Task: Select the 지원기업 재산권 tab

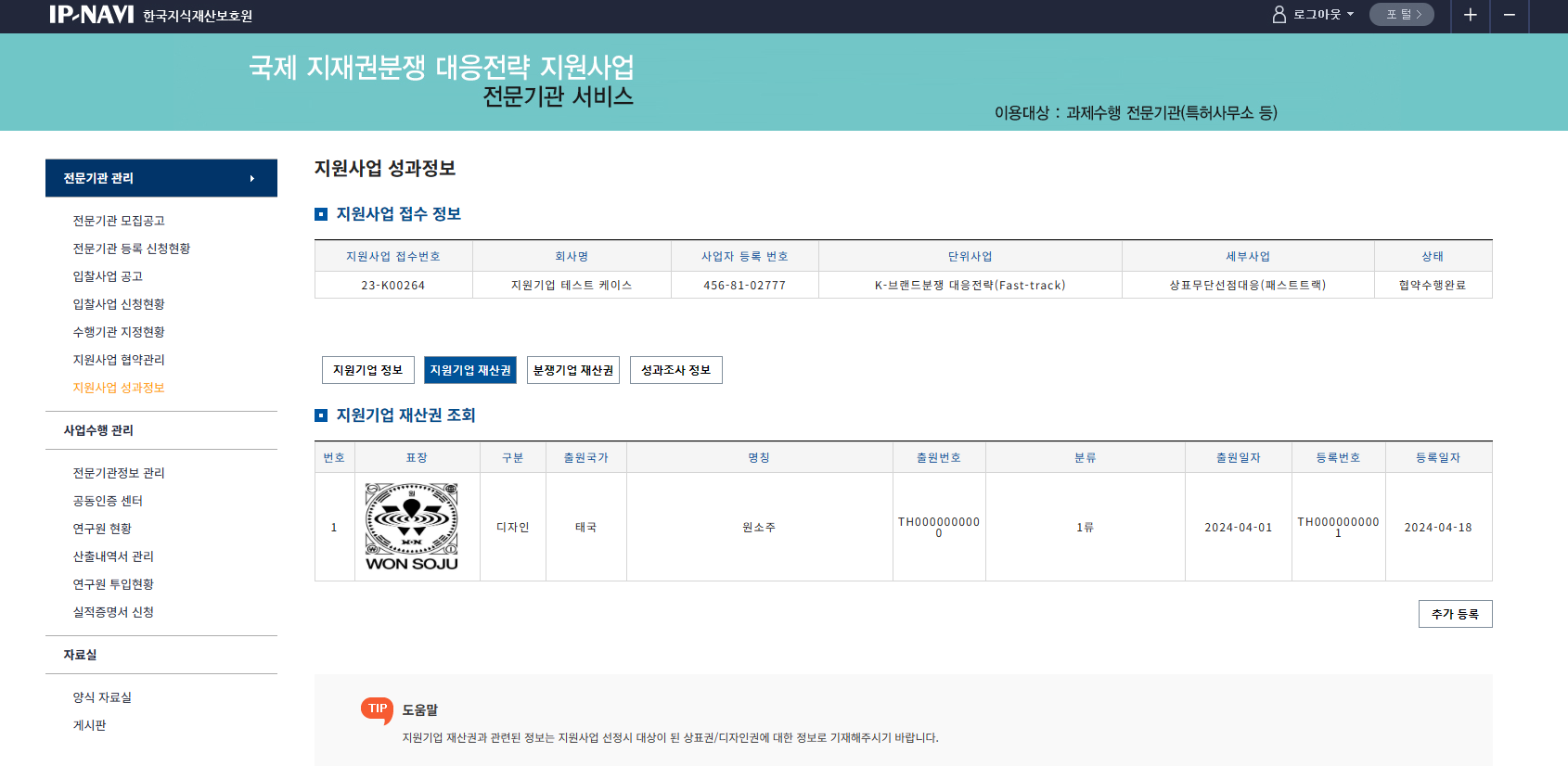Action: coord(470,370)
